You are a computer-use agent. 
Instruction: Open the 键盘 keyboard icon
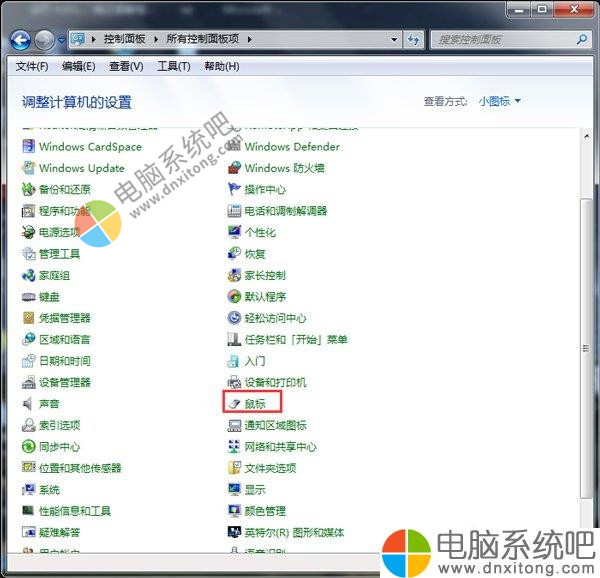[x=28, y=296]
